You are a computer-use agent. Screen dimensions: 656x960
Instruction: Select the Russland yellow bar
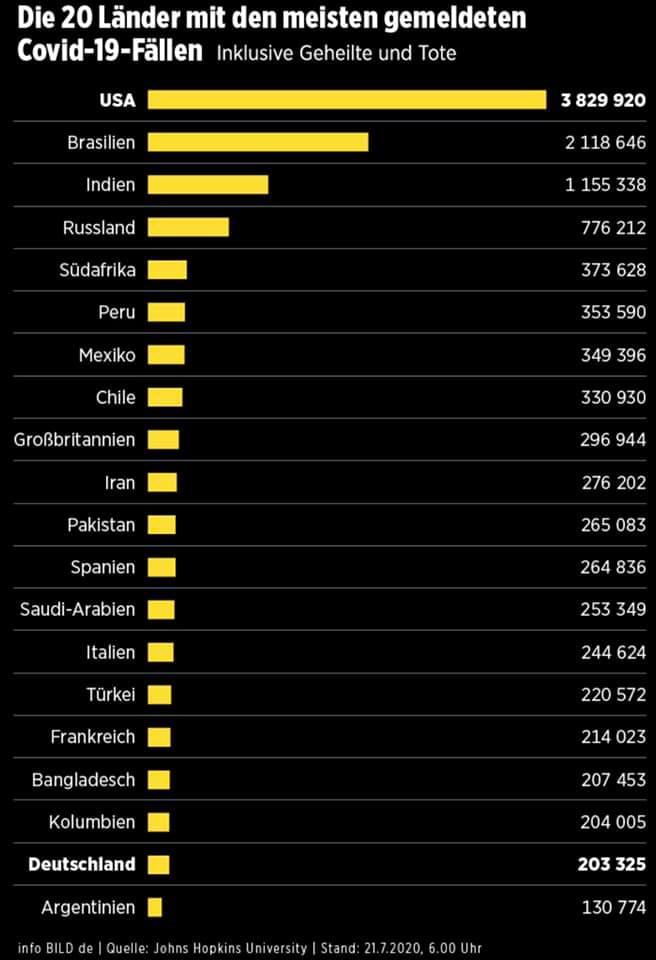[x=188, y=227]
